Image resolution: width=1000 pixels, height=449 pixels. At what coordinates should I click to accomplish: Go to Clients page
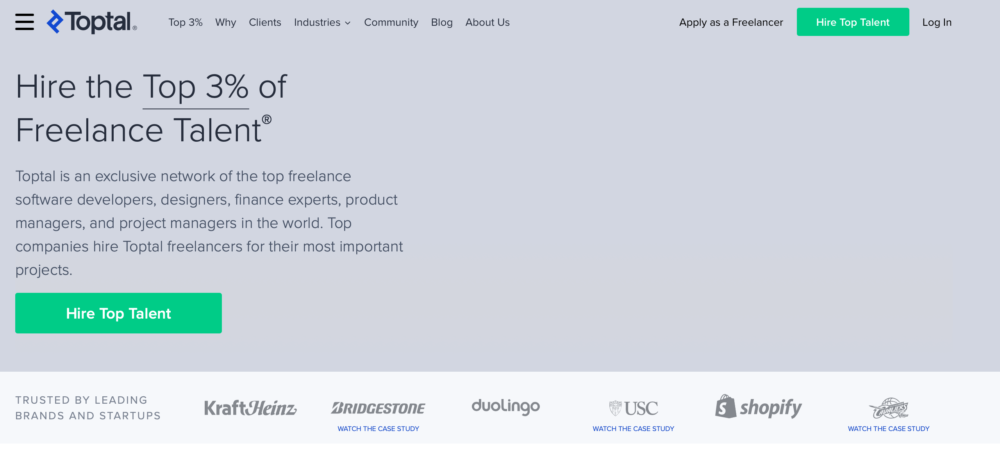click(x=265, y=22)
